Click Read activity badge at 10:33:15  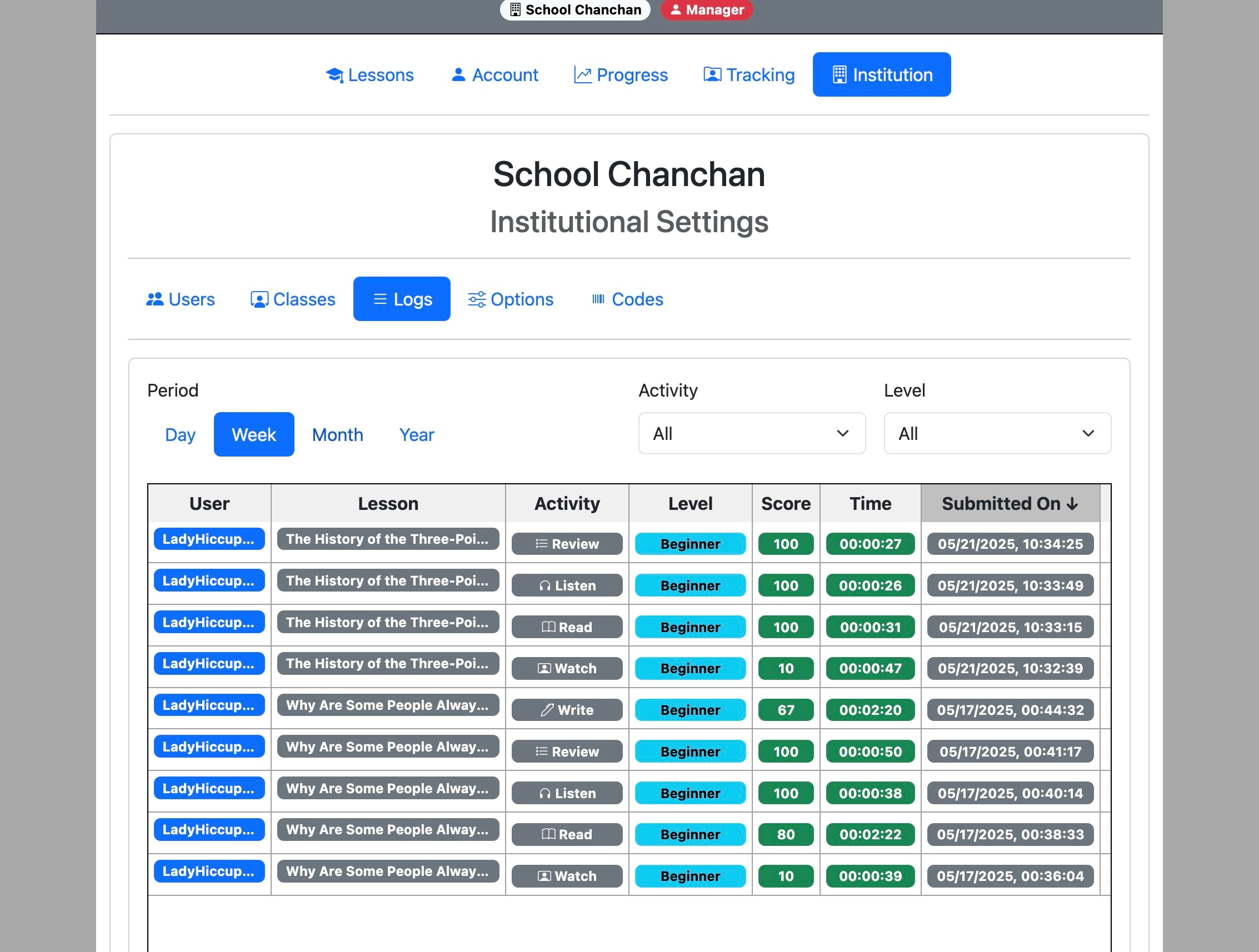coord(567,627)
